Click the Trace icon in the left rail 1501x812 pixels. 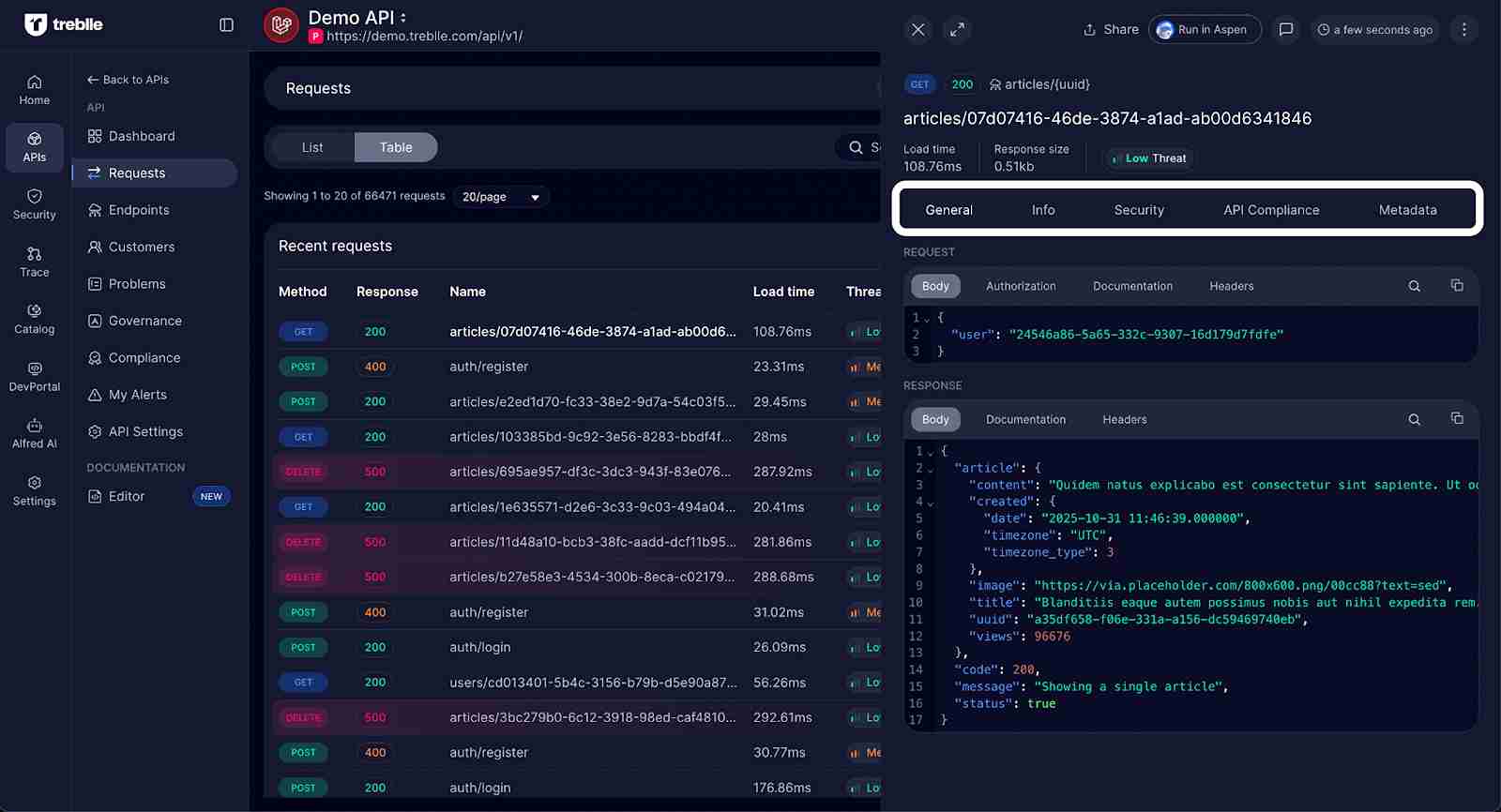point(35,262)
